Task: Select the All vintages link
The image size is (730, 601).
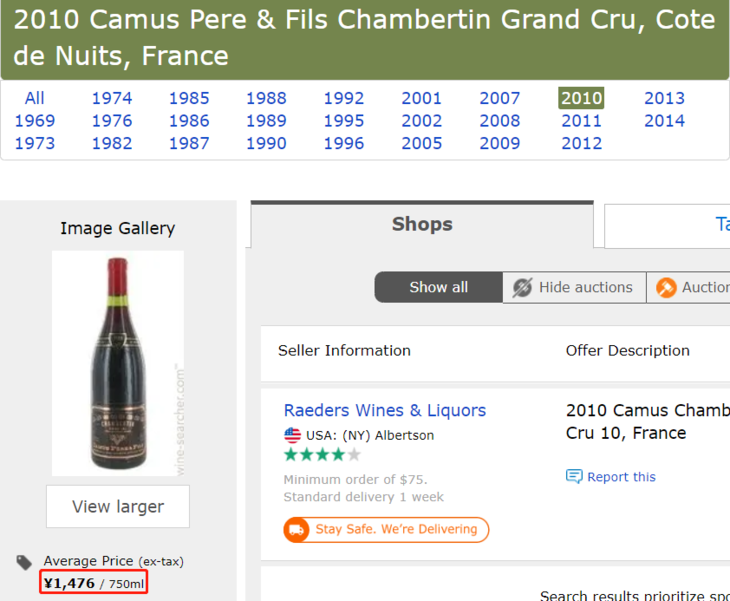Action: click(x=35, y=98)
